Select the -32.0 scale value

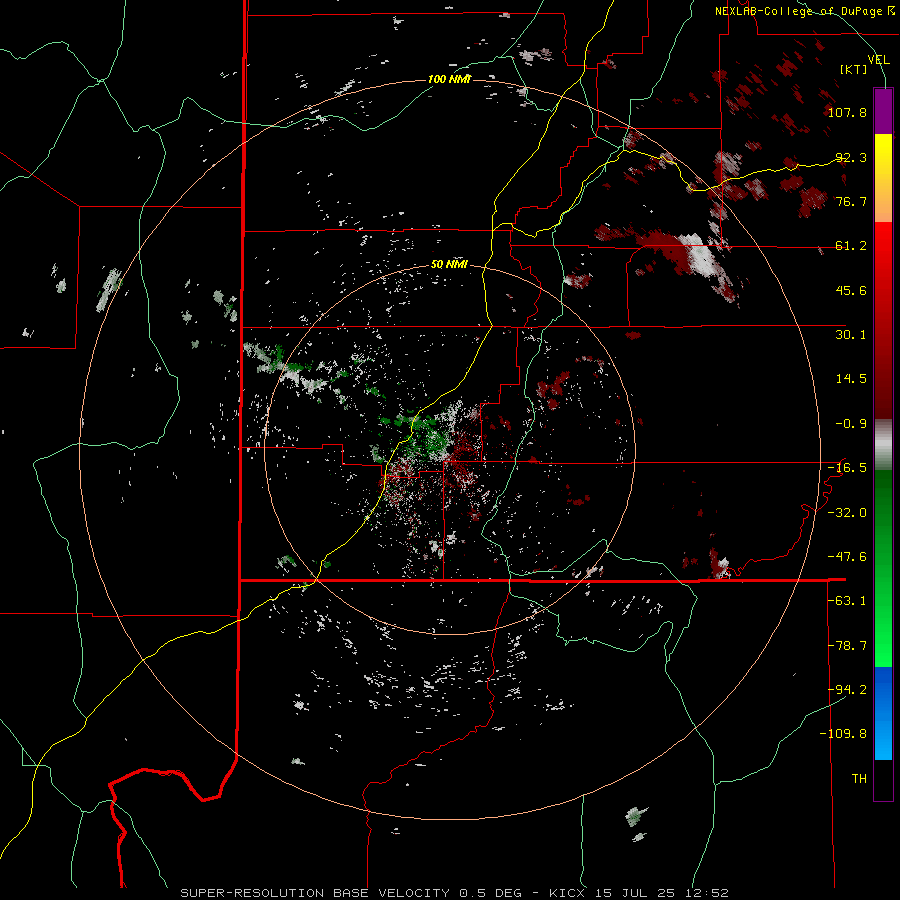(847, 513)
